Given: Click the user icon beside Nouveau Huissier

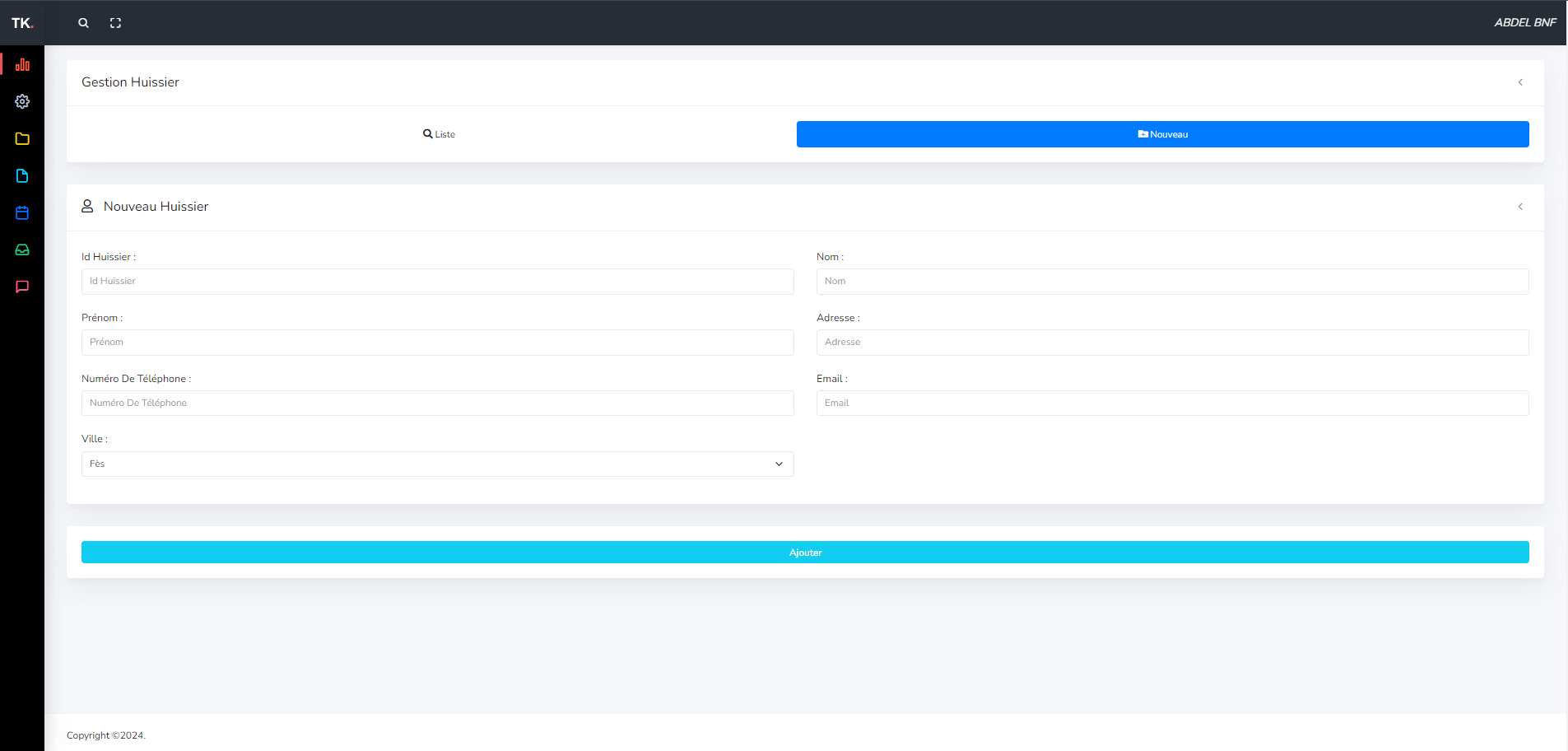Looking at the screenshot, I should [x=87, y=206].
